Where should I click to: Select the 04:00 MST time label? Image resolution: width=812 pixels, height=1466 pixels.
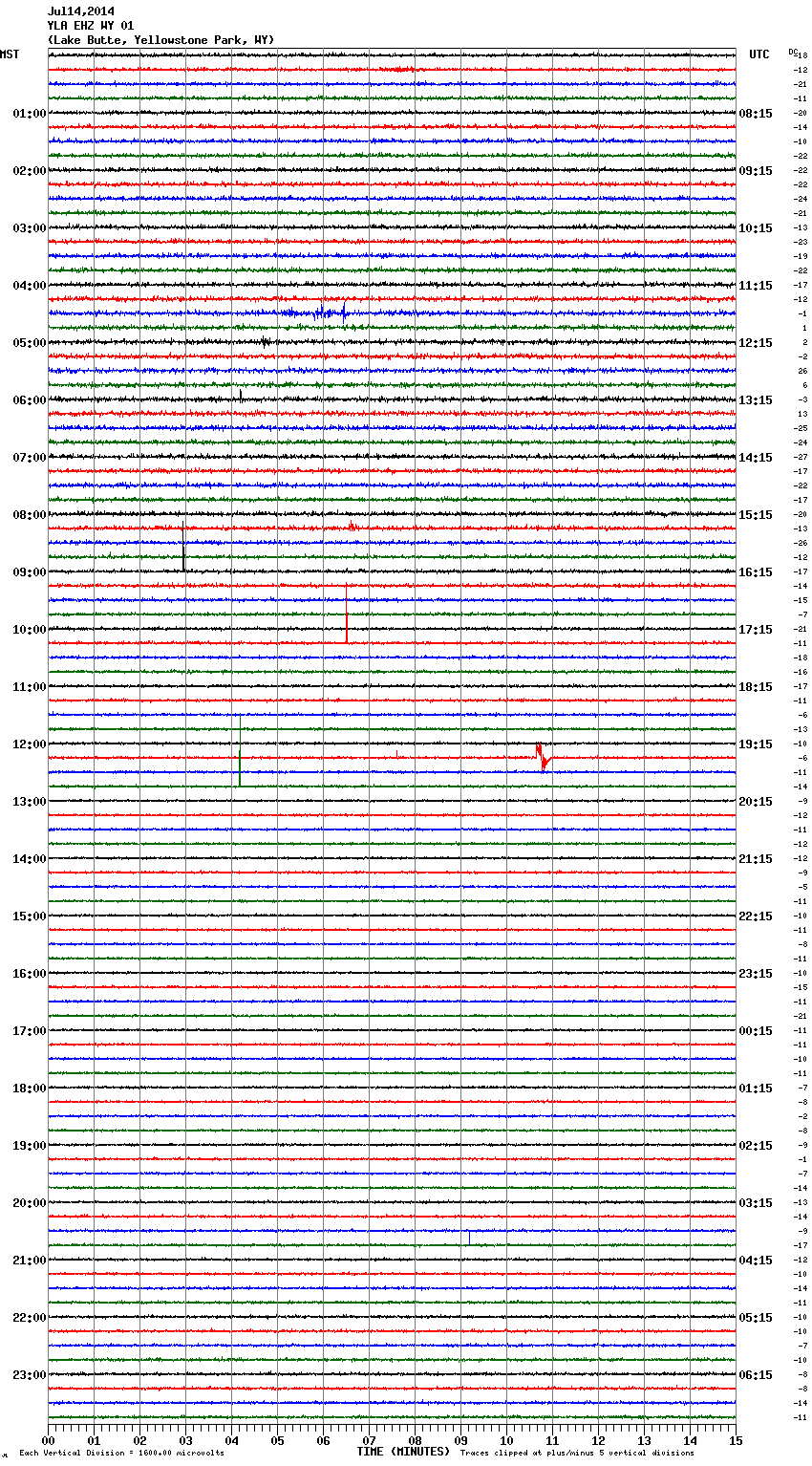pyautogui.click(x=30, y=286)
